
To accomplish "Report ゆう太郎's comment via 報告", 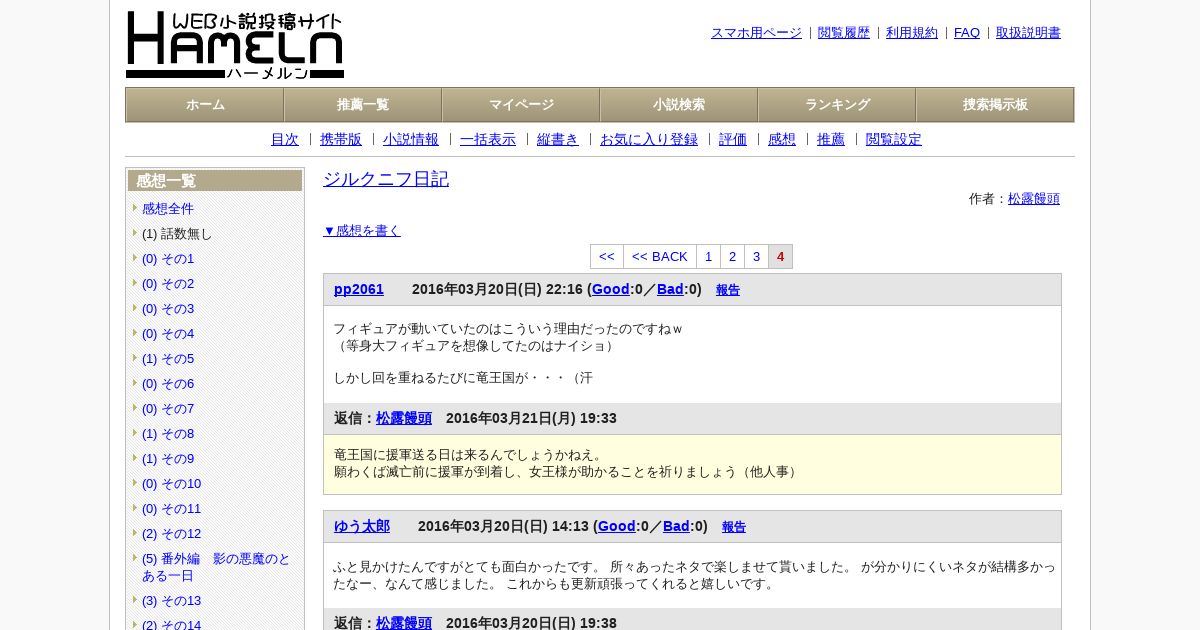I will pos(734,527).
